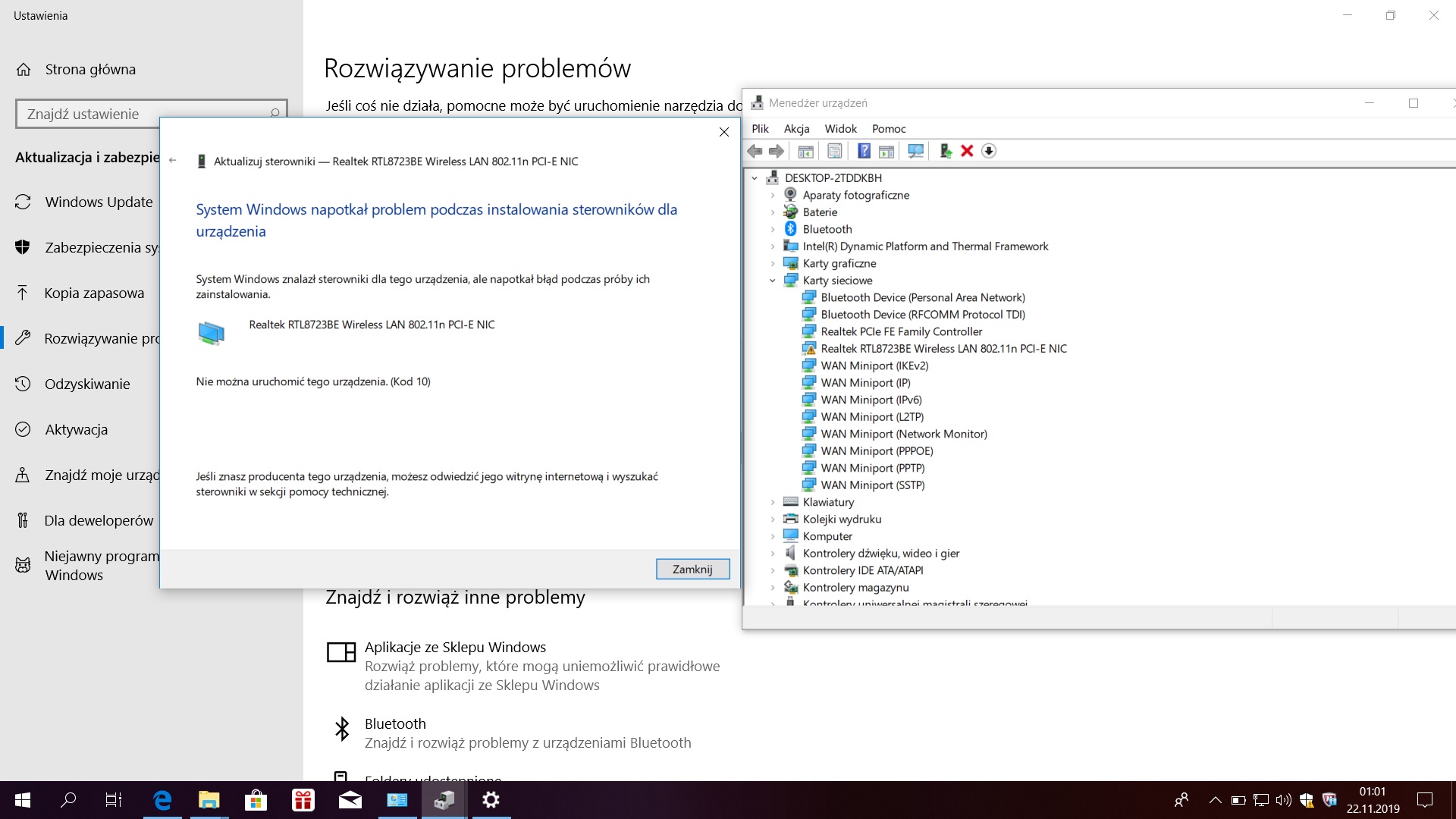Open the Akcja menu
Screen dimensions: 1456x819
coord(796,129)
